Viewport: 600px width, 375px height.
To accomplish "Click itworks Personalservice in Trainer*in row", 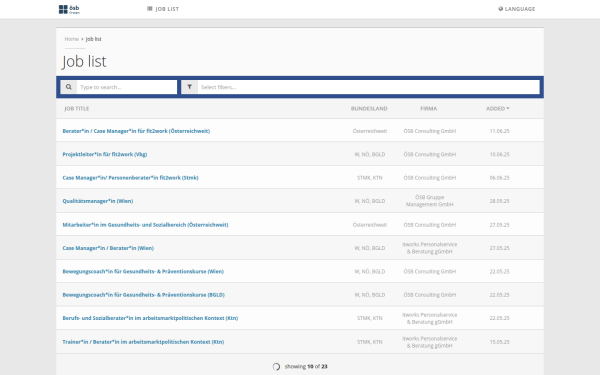I will pos(429,342).
